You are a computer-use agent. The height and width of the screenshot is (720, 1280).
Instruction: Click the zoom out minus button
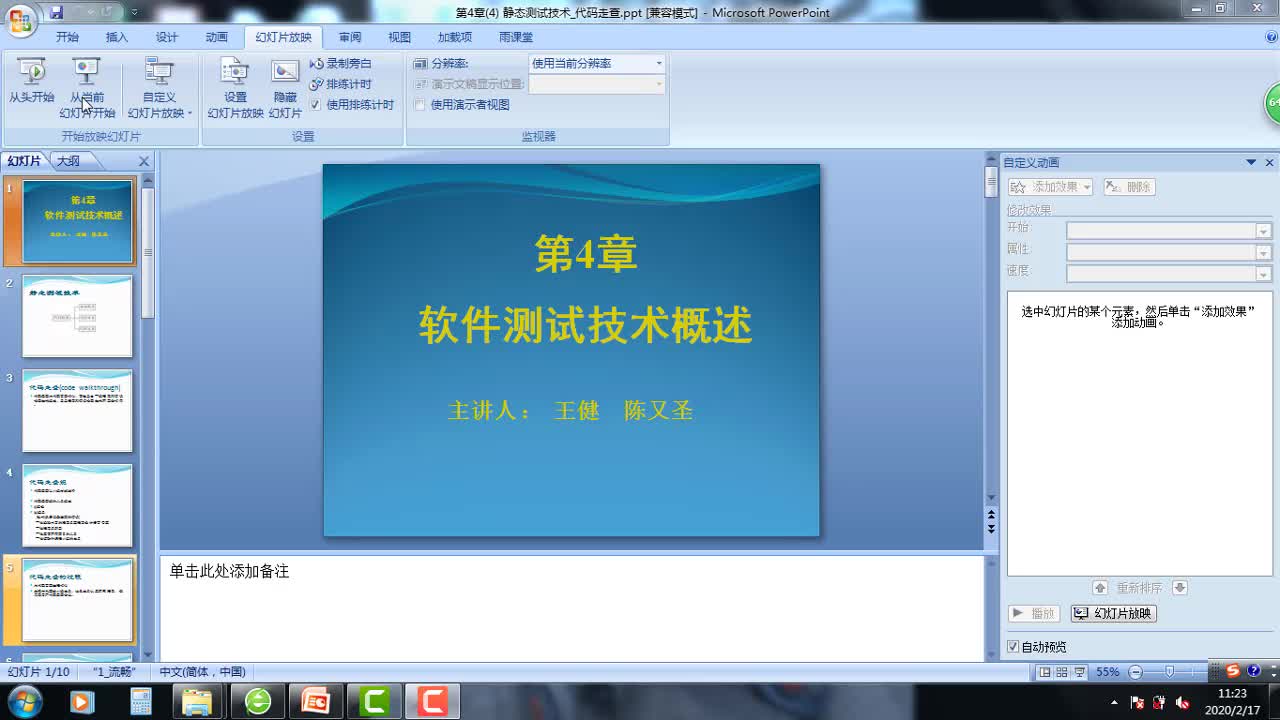1135,672
